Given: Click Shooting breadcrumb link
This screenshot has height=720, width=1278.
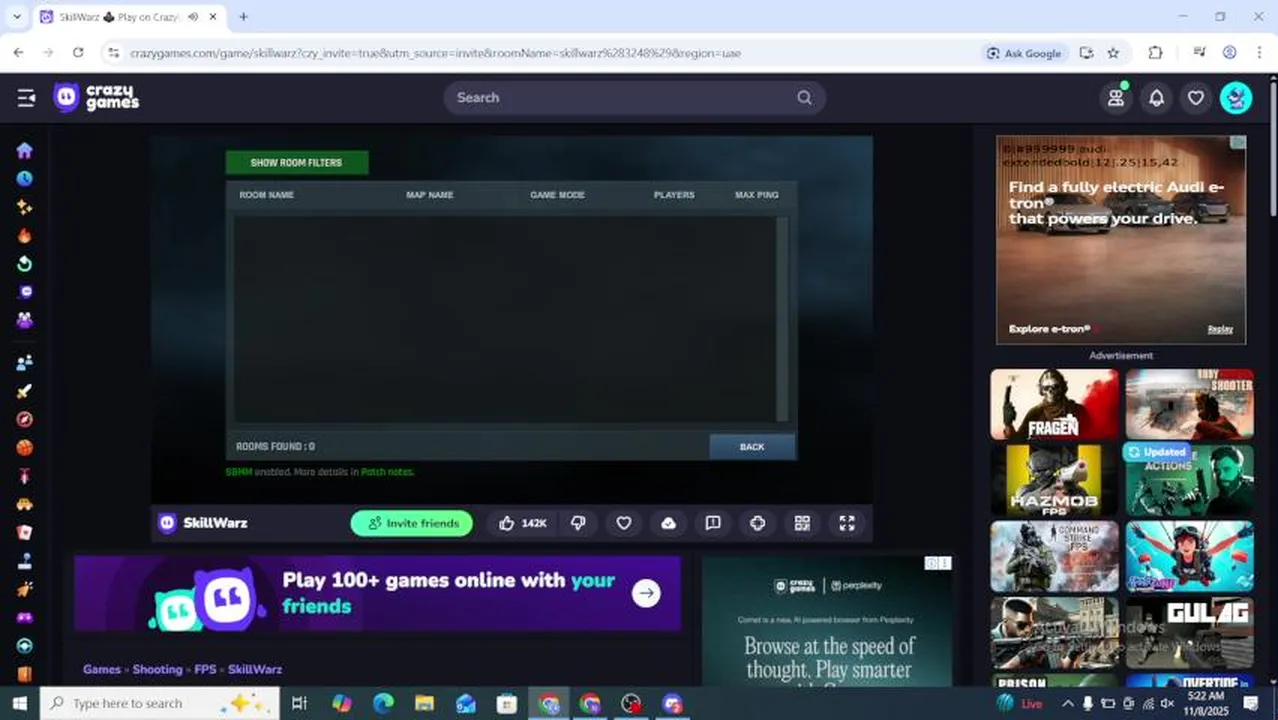Looking at the screenshot, I should (158, 670).
